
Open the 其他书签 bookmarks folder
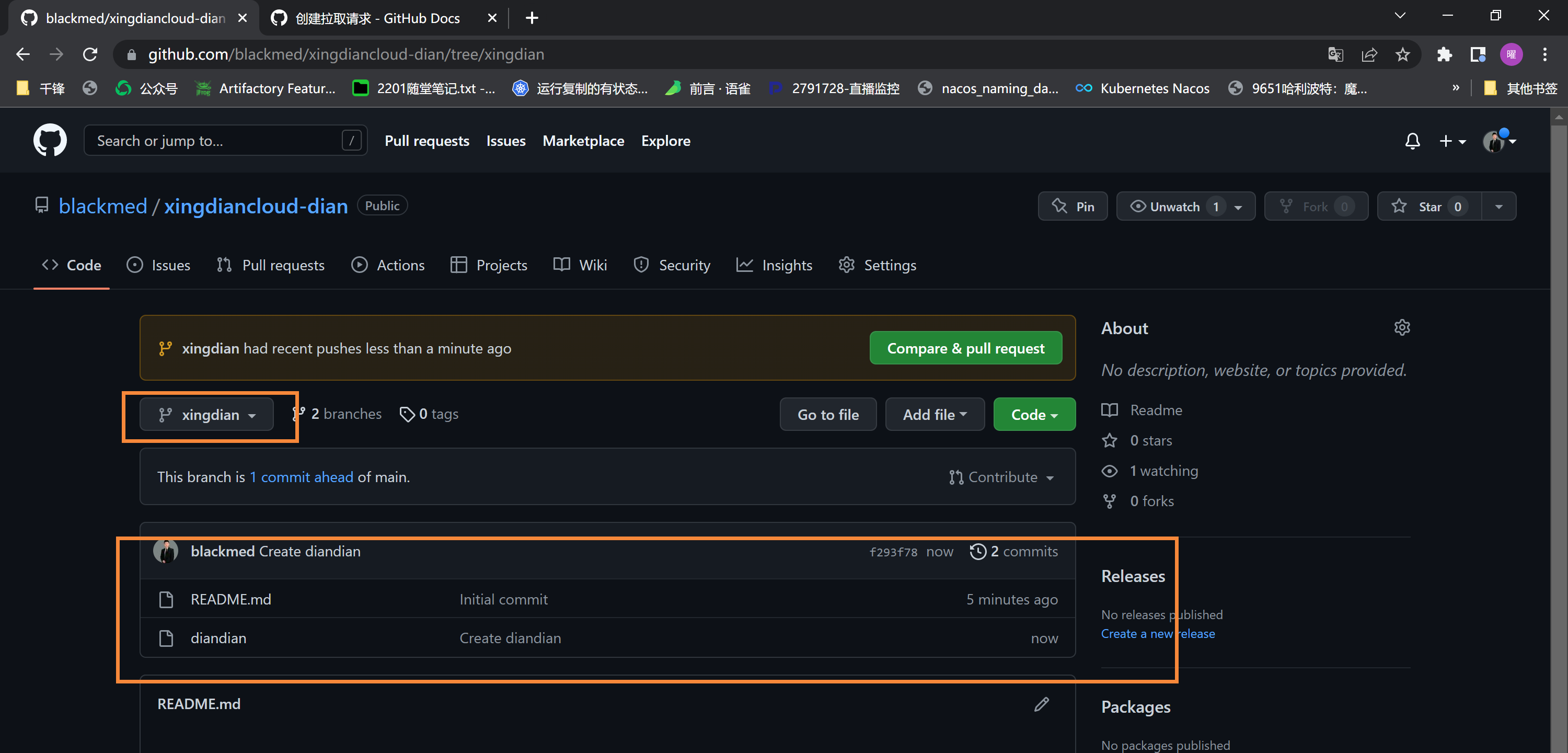point(1520,88)
